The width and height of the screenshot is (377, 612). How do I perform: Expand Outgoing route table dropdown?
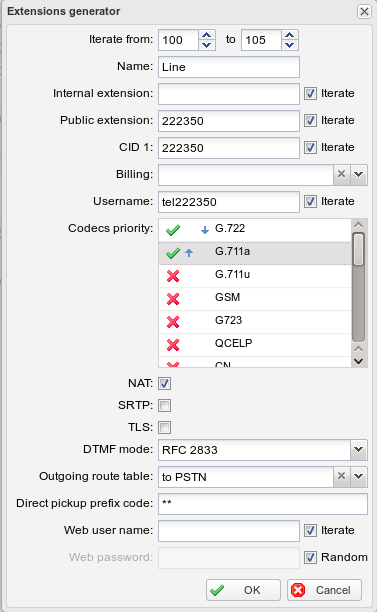[359, 476]
